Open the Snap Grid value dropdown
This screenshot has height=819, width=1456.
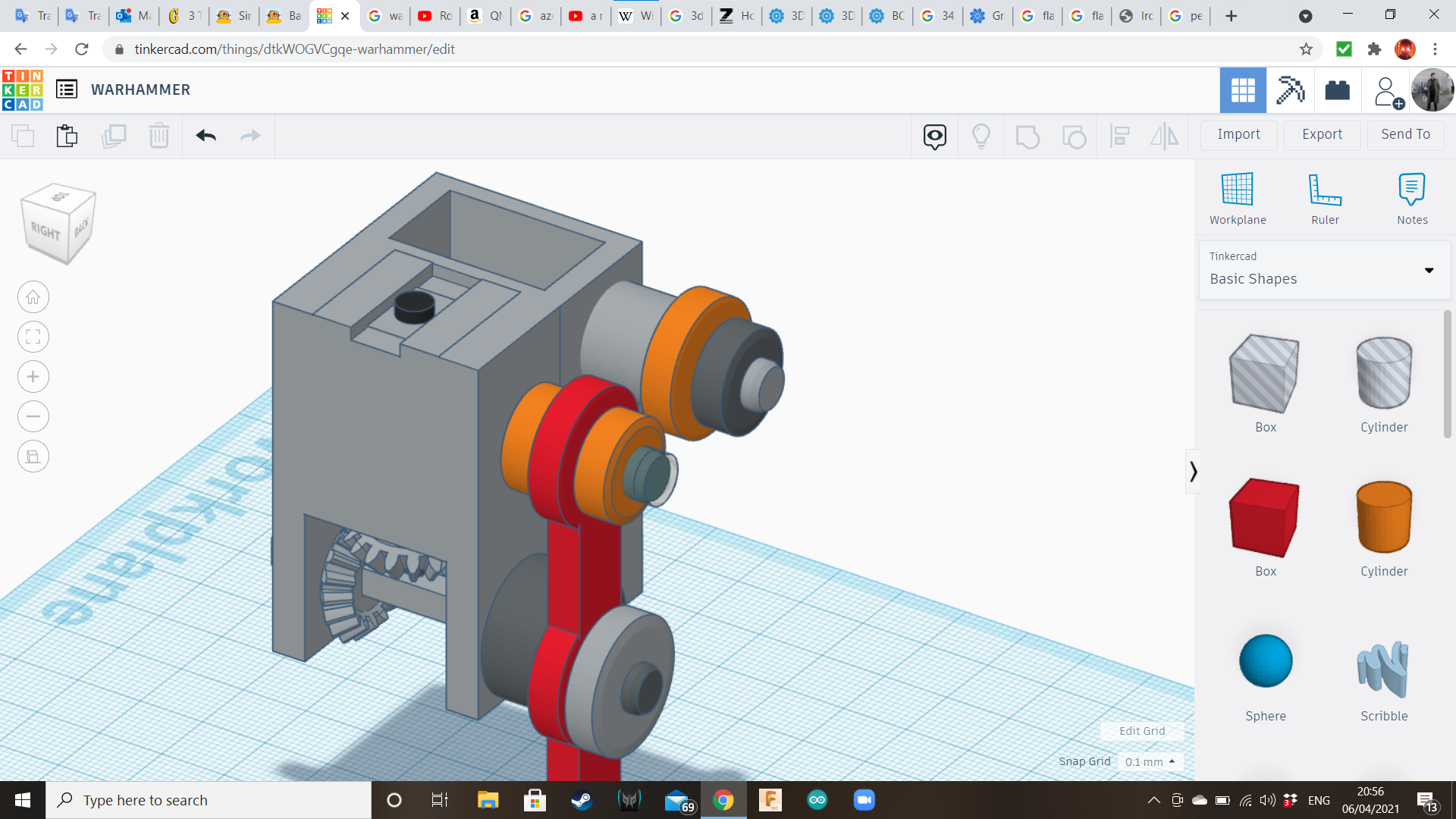click(1150, 761)
